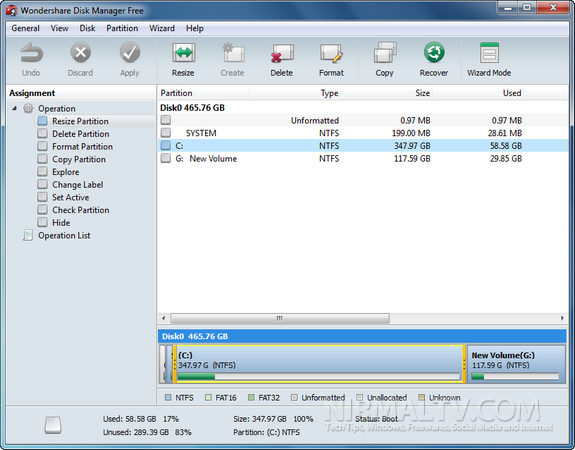
Task: Select the Disk0 465.76 GB list row
Action: click(x=363, y=108)
